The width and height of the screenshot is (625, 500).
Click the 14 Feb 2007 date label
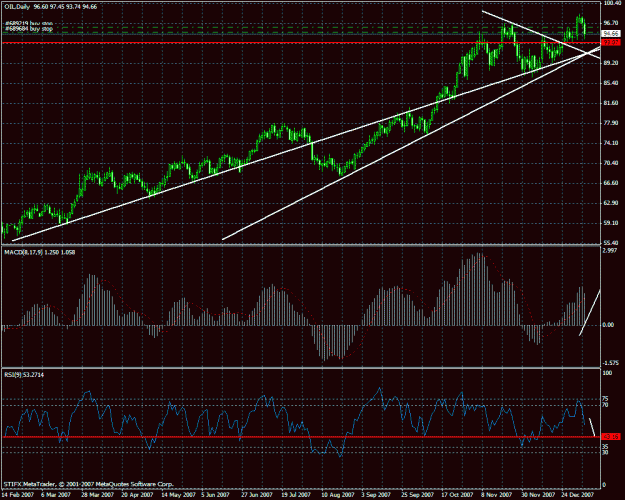(x=16, y=494)
